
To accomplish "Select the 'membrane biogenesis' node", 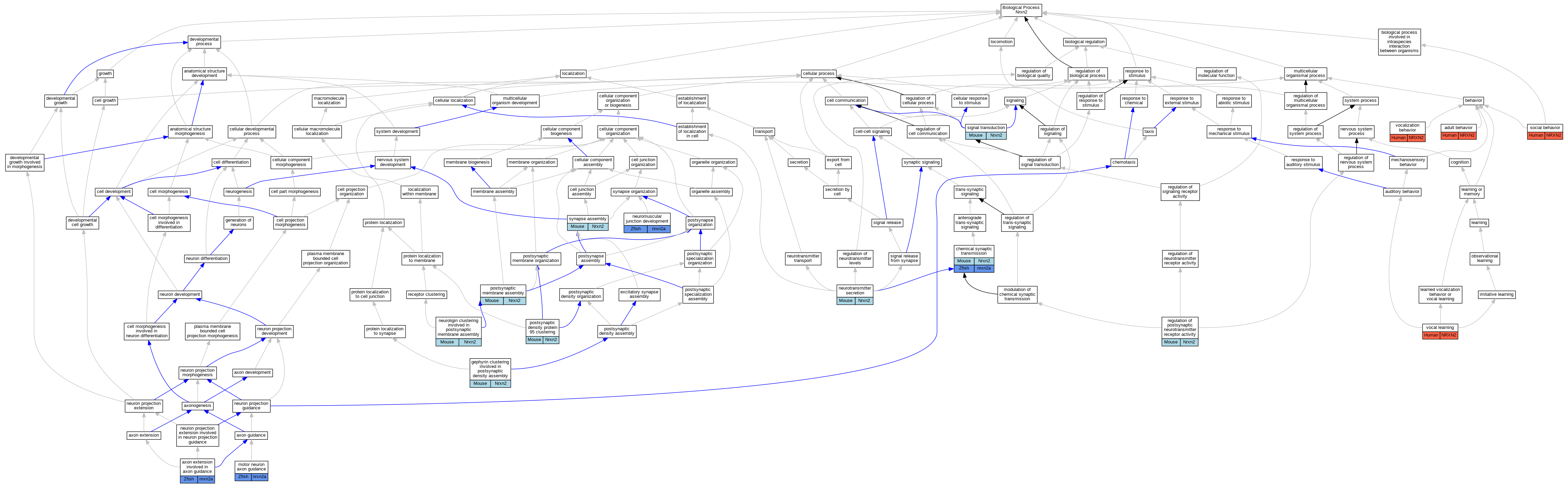I will 468,163.
